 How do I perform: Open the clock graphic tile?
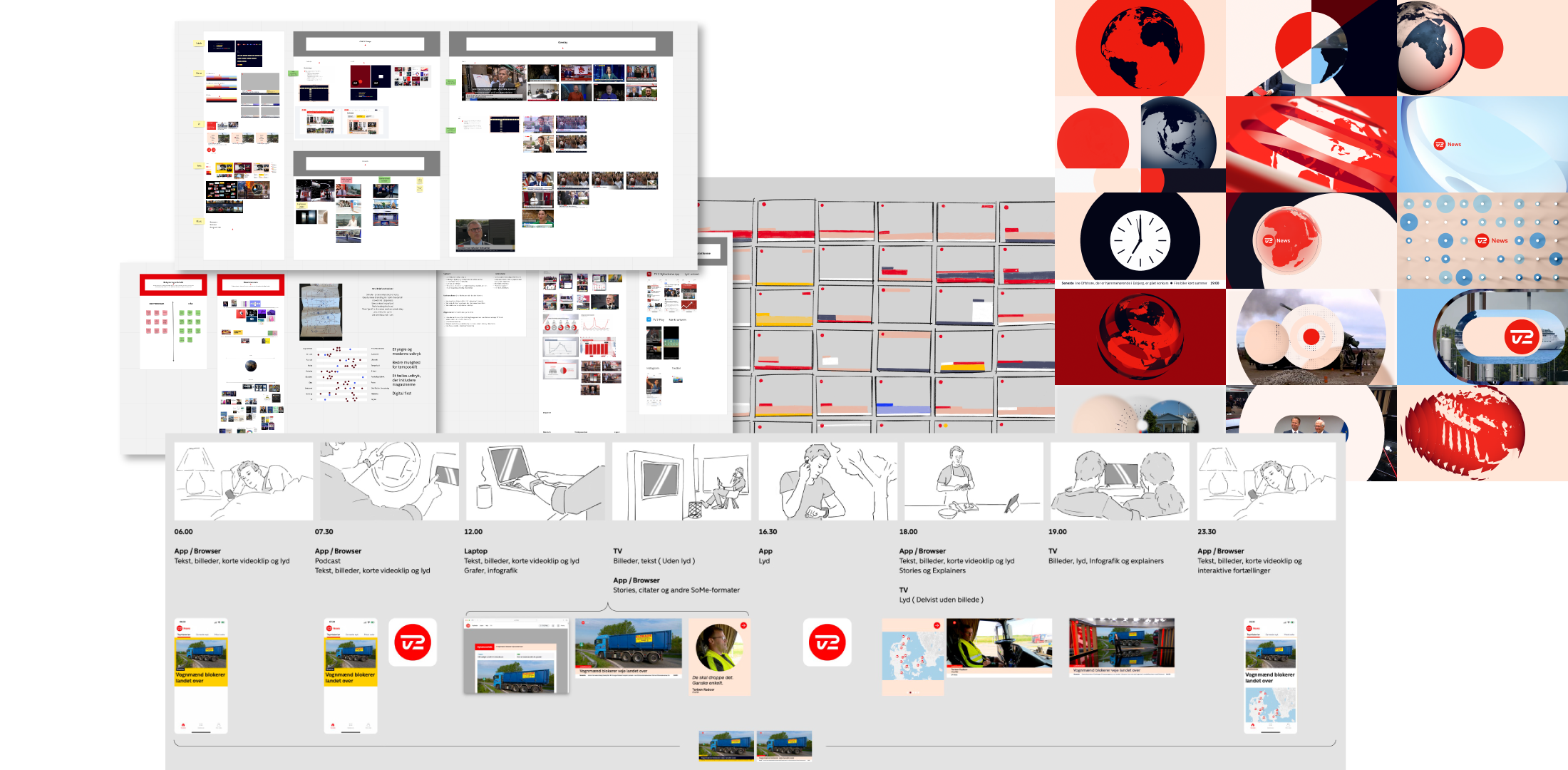point(1140,241)
